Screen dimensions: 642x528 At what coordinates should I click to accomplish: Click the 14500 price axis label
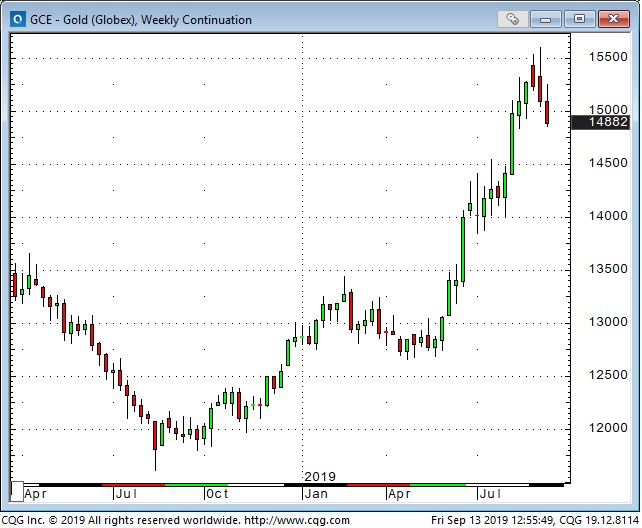[608, 163]
